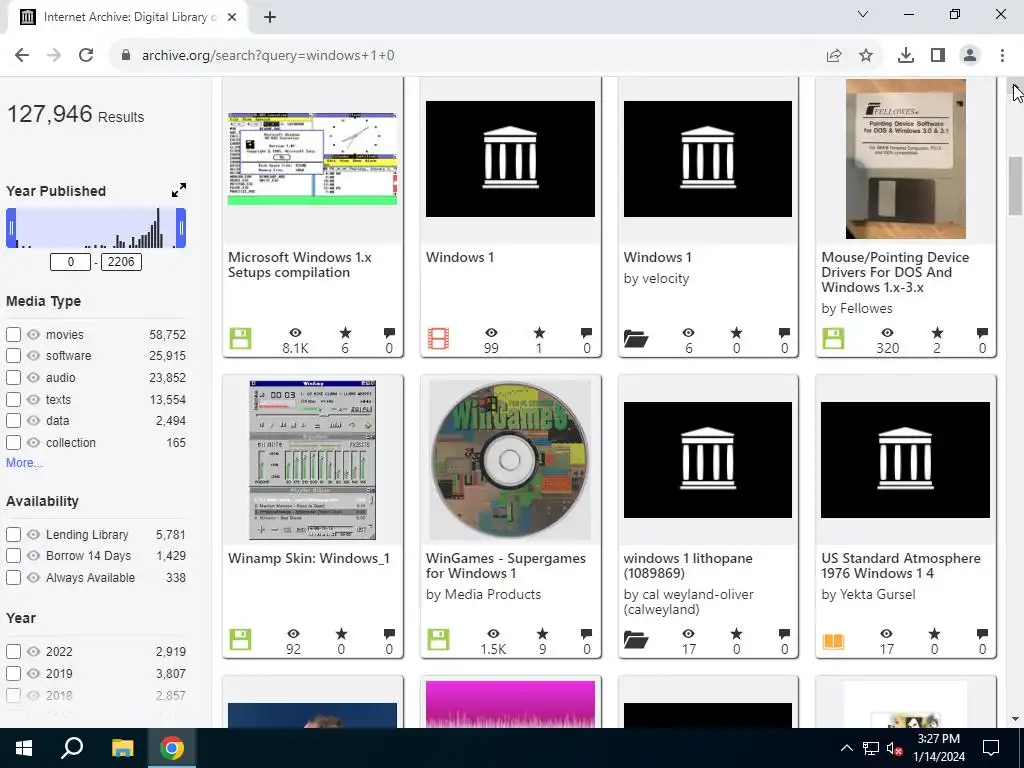Reload the archive.org page
The image size is (1024, 768).
pyautogui.click(x=86, y=56)
